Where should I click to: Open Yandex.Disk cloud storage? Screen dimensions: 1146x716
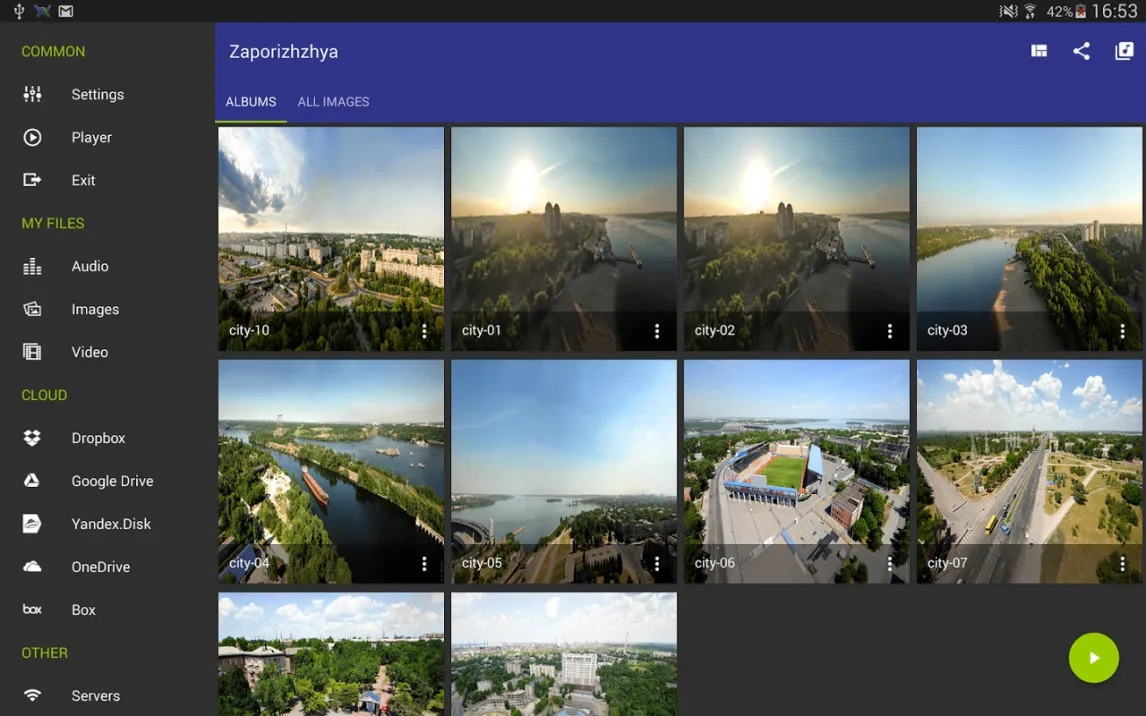[x=110, y=524]
